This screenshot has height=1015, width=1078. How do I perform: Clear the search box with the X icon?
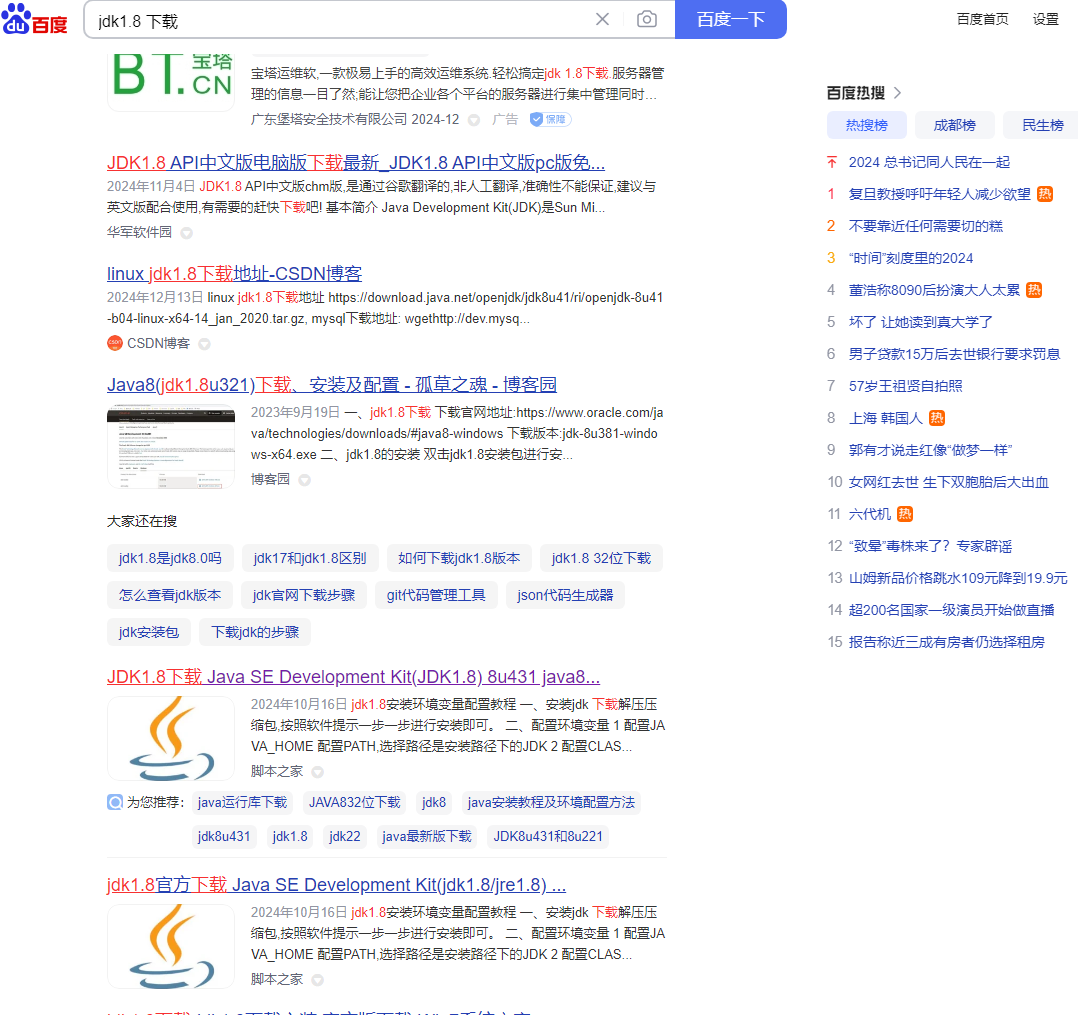(x=602, y=19)
